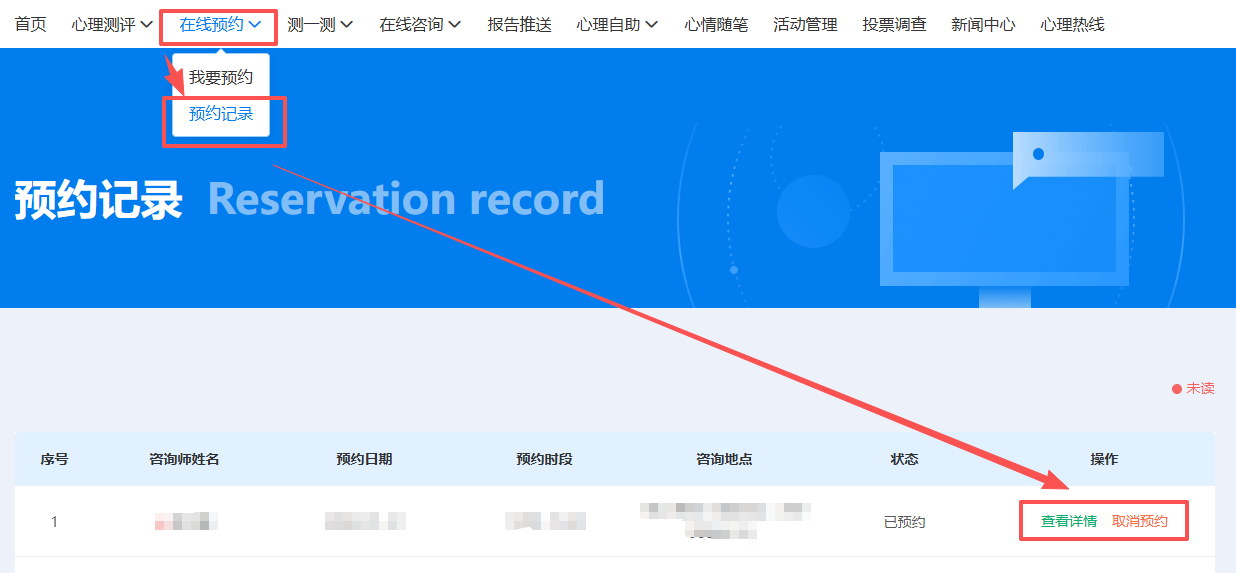Go to 心情随笔 page

716,24
